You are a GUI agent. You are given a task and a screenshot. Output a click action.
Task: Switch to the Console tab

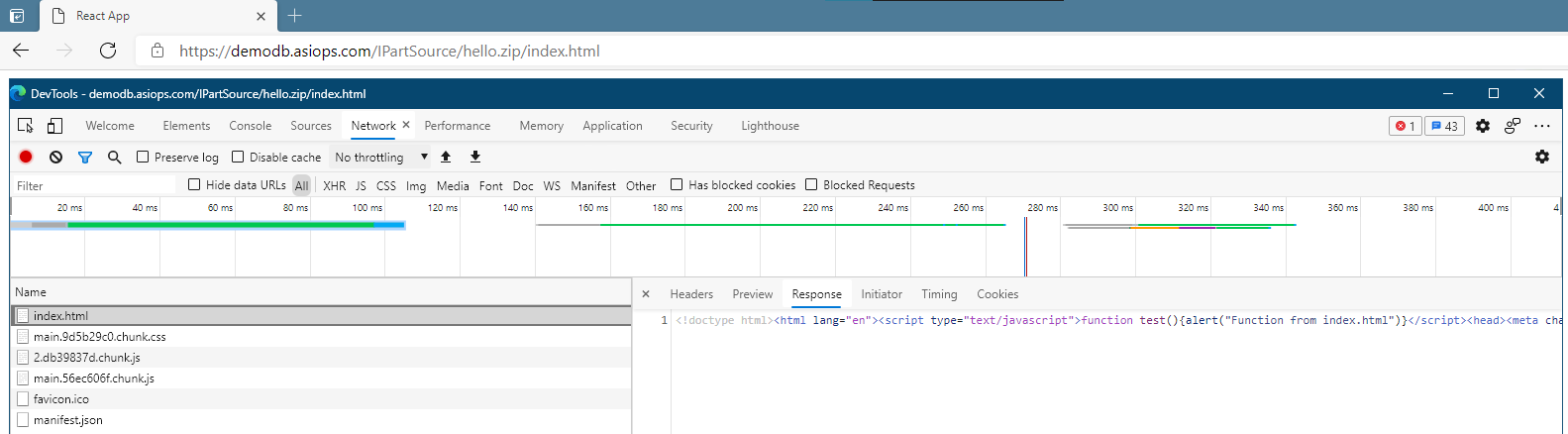pyautogui.click(x=250, y=126)
